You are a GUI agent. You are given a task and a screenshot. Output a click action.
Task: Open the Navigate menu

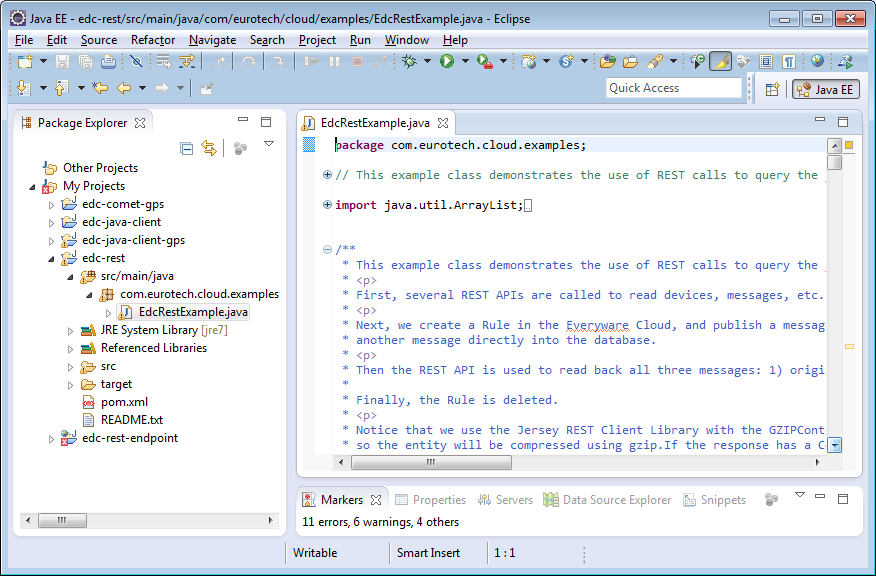tap(212, 40)
